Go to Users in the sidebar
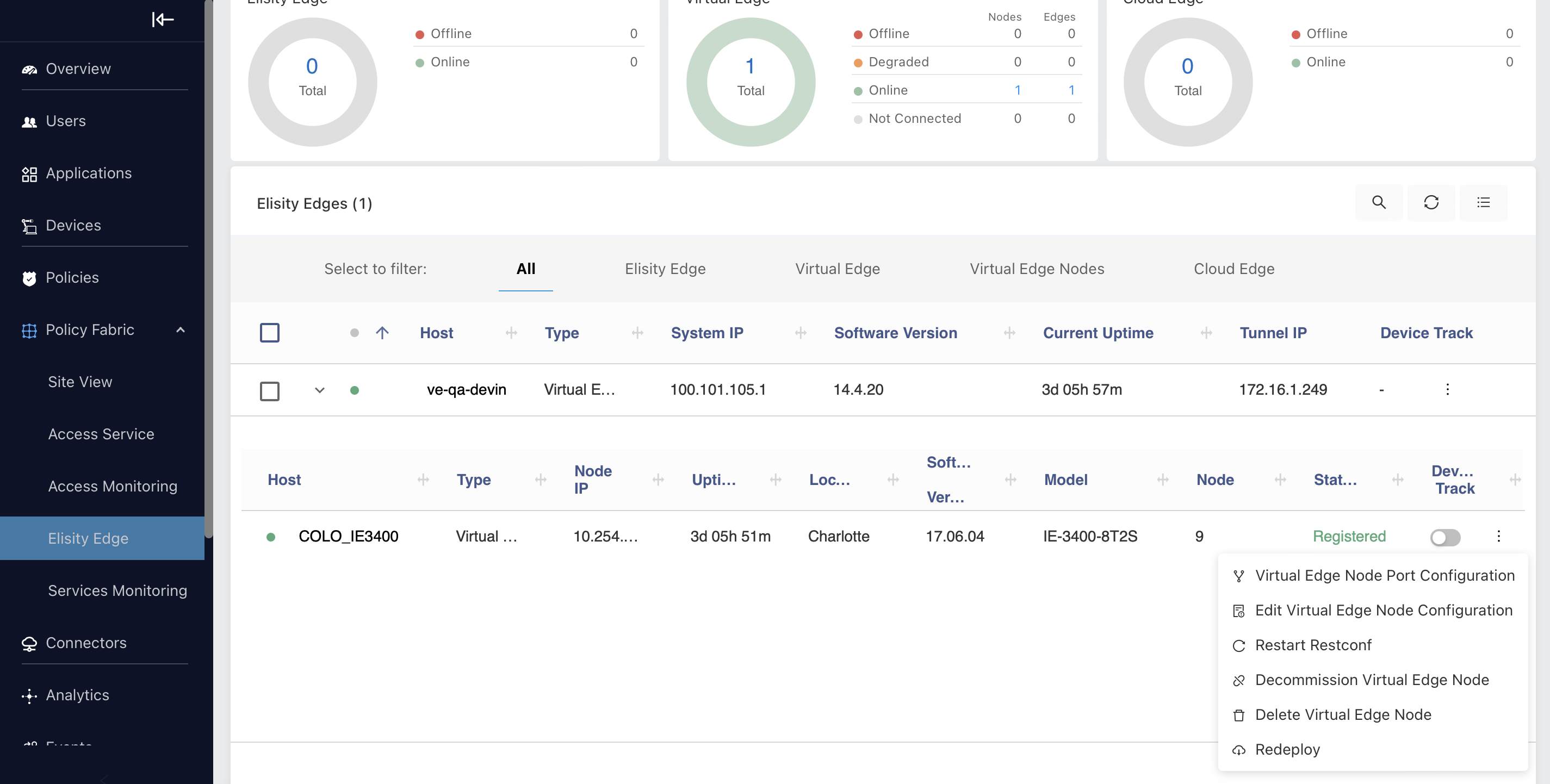Viewport: 1550px width, 784px height. point(66,121)
